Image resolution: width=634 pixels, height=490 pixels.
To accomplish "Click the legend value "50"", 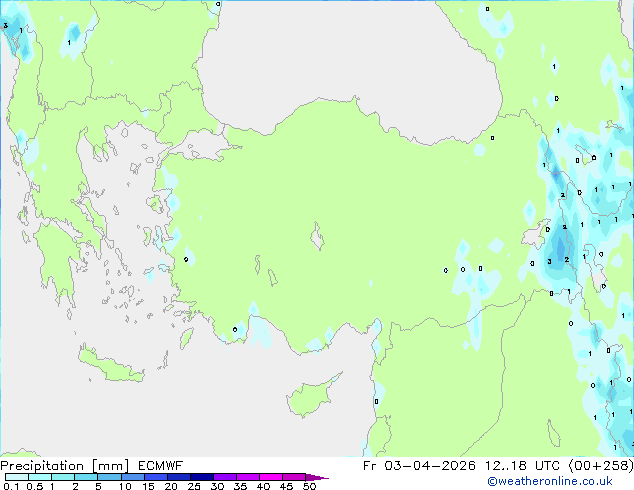I will click(x=309, y=486).
